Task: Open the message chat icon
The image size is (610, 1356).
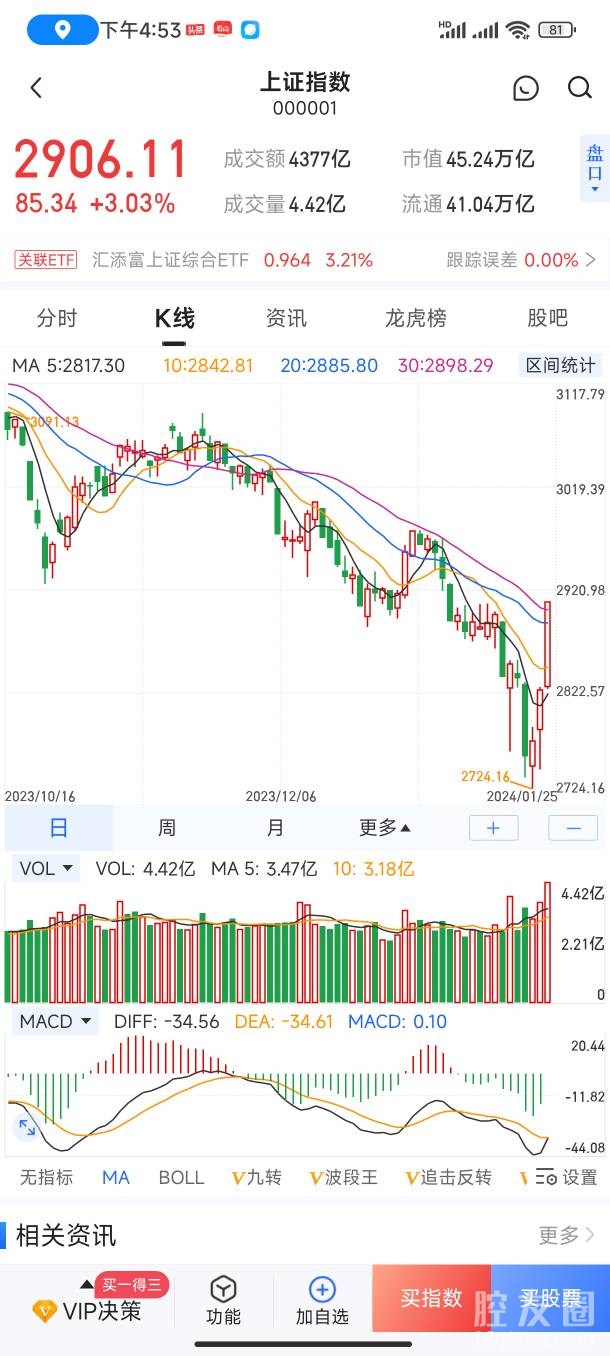Action: [526, 88]
